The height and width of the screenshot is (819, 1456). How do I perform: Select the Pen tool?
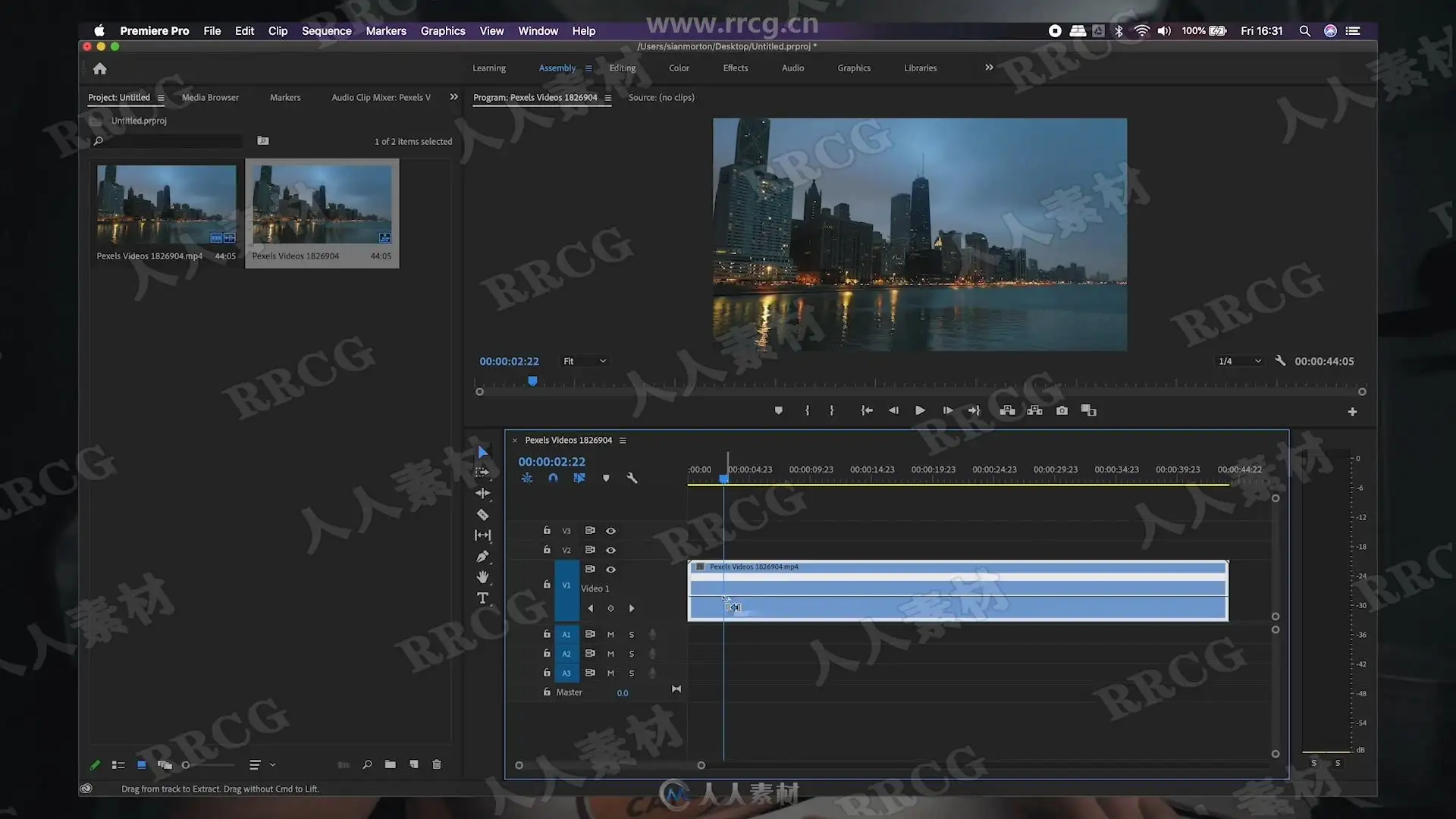[x=482, y=557]
